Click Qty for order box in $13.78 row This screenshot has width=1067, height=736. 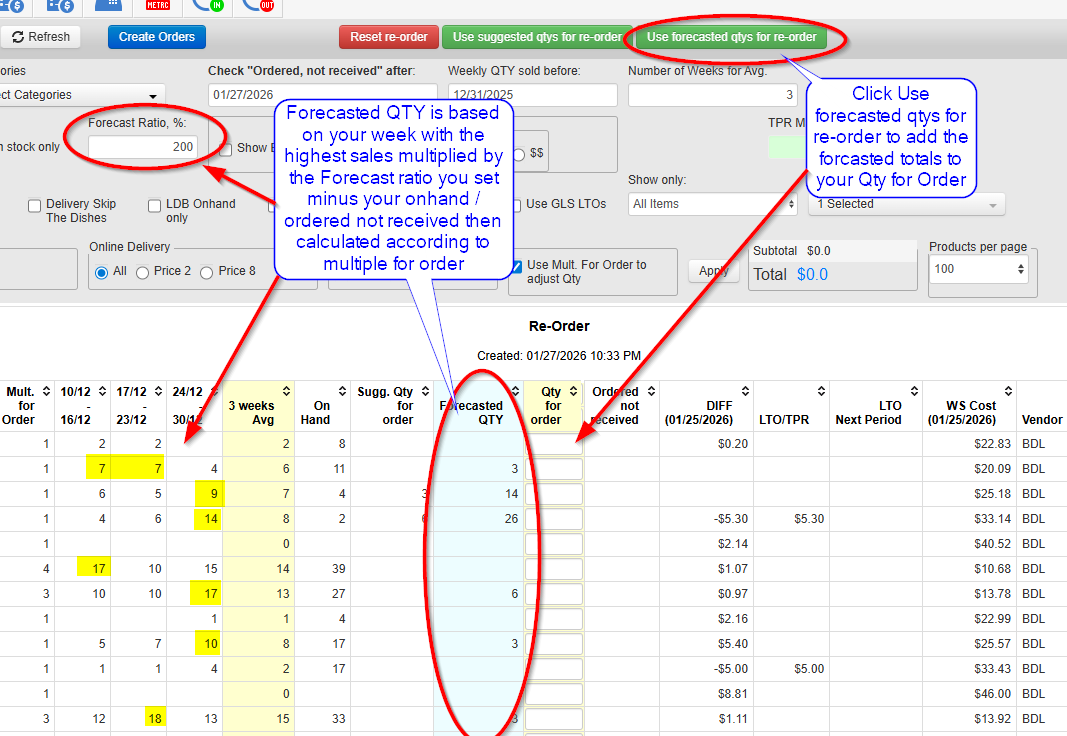tap(554, 594)
